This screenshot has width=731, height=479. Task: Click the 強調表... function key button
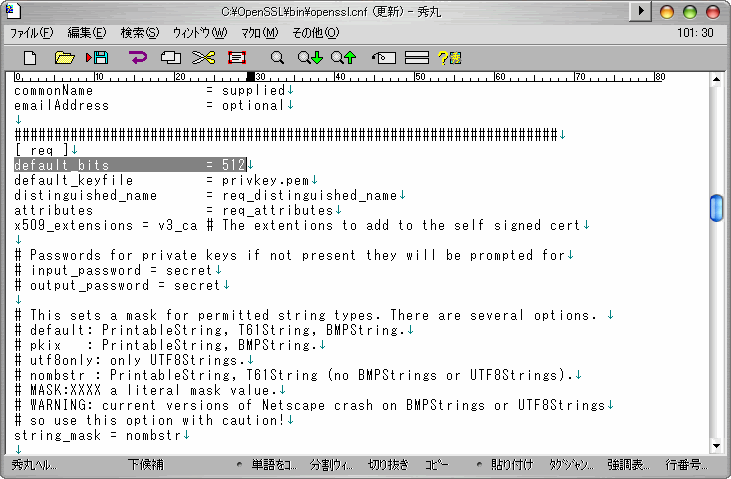[x=628, y=465]
